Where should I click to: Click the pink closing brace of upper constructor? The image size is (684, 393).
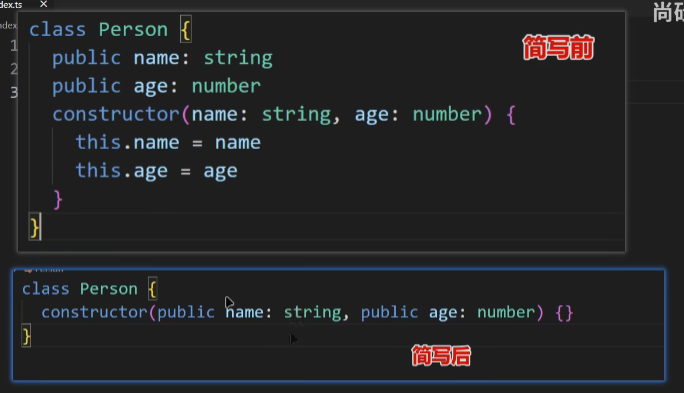(x=58, y=200)
